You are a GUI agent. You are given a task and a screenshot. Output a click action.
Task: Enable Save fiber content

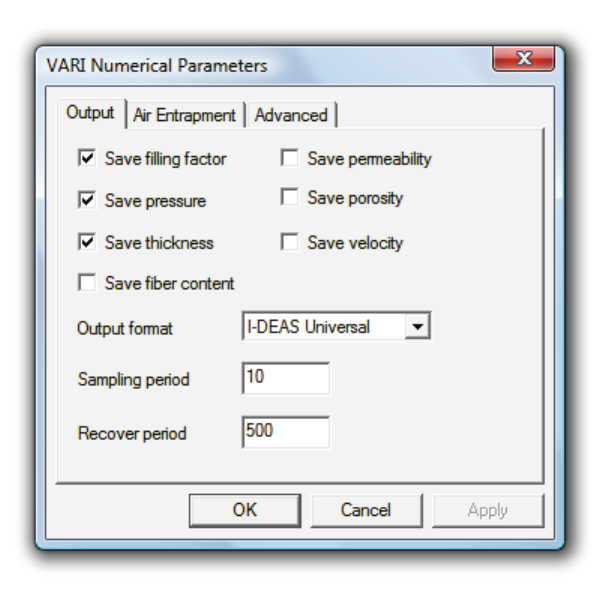[x=86, y=283]
